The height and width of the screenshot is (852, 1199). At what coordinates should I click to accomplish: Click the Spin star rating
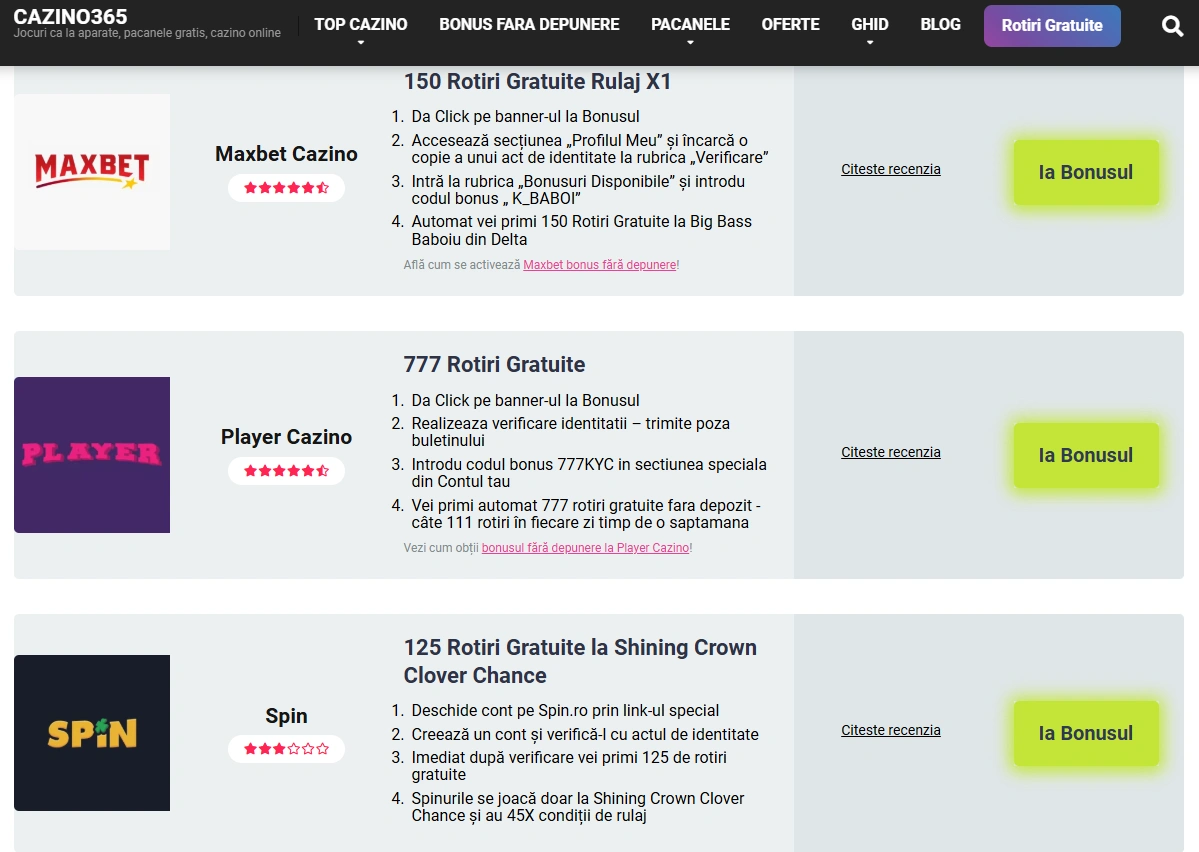286,749
